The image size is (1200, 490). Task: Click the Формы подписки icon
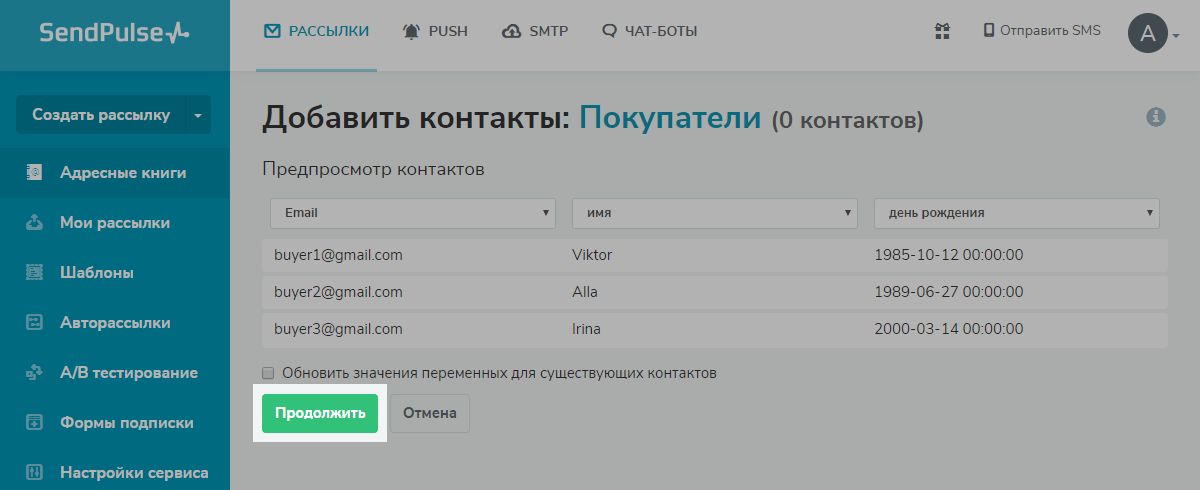tap(35, 423)
